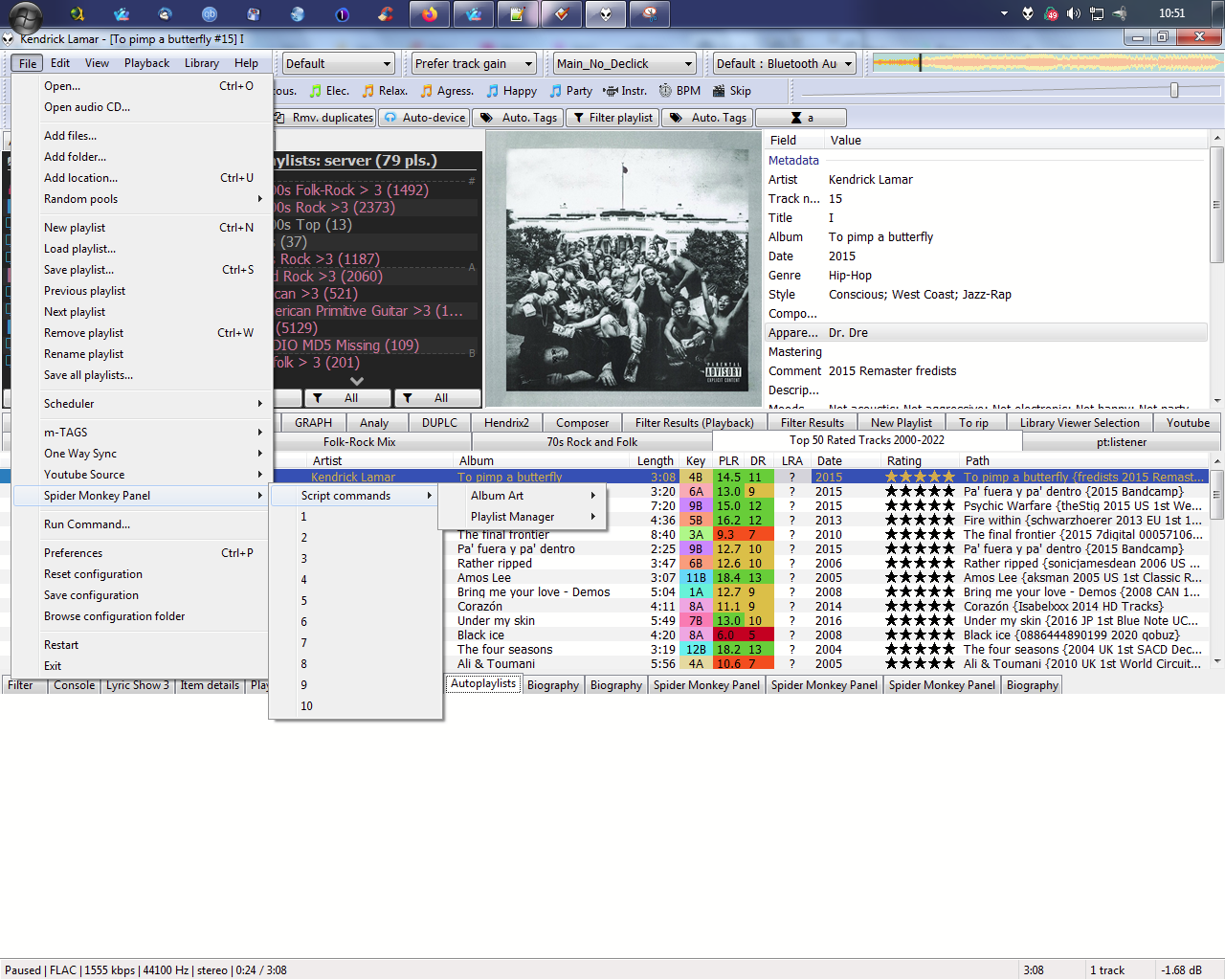The width and height of the screenshot is (1225, 980).
Task: Select Script commands in the submenu
Action: (x=356, y=496)
